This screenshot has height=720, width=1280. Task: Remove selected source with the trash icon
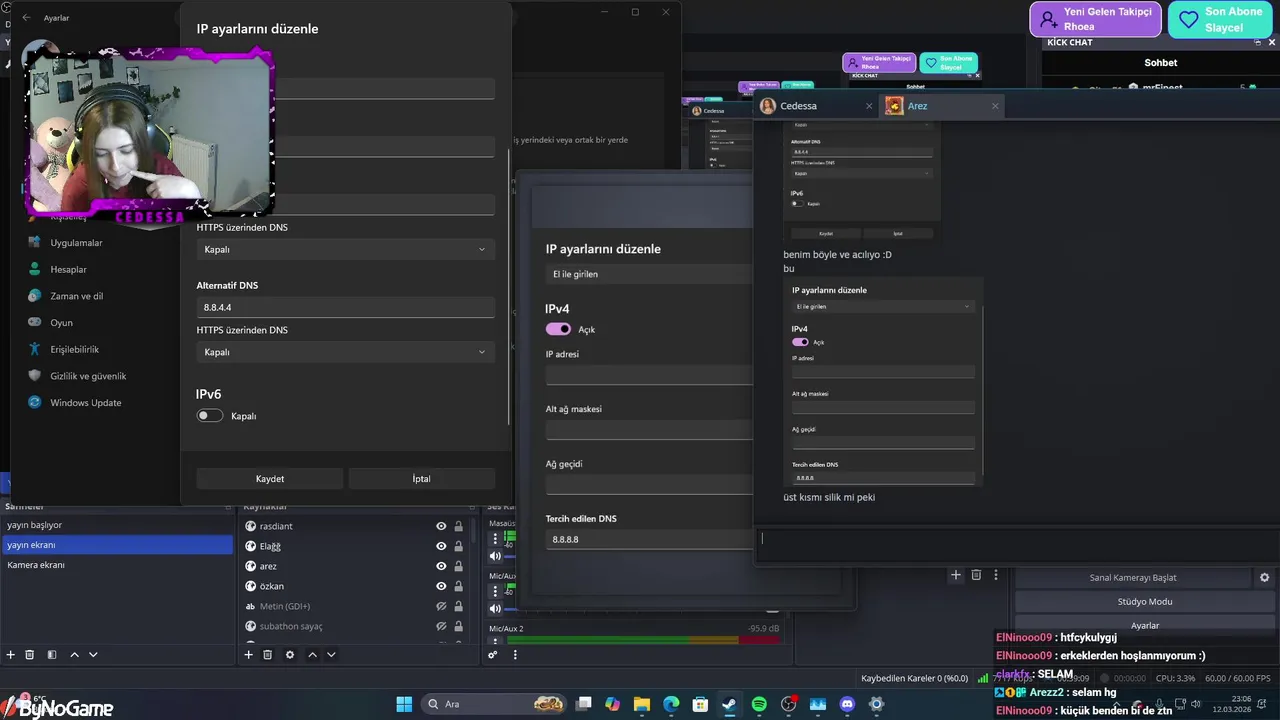[268, 655]
